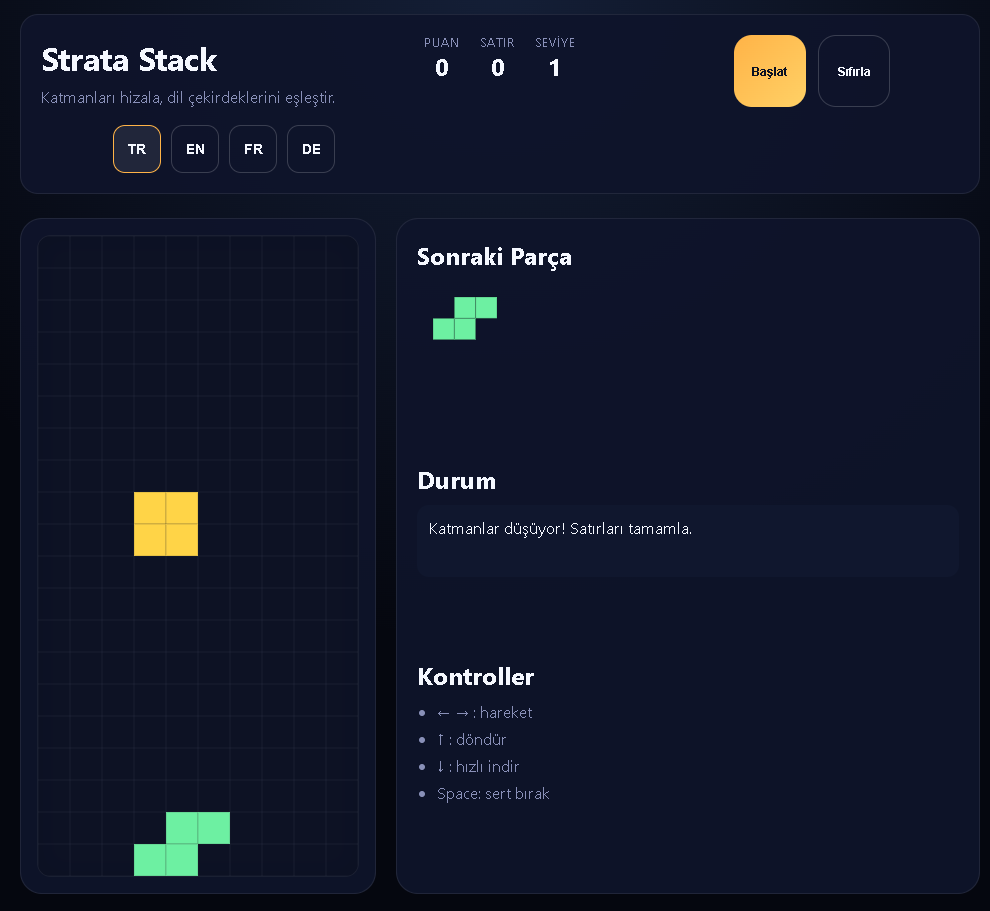Click the Sonraki Parça heading
990x911 pixels.
click(x=494, y=257)
